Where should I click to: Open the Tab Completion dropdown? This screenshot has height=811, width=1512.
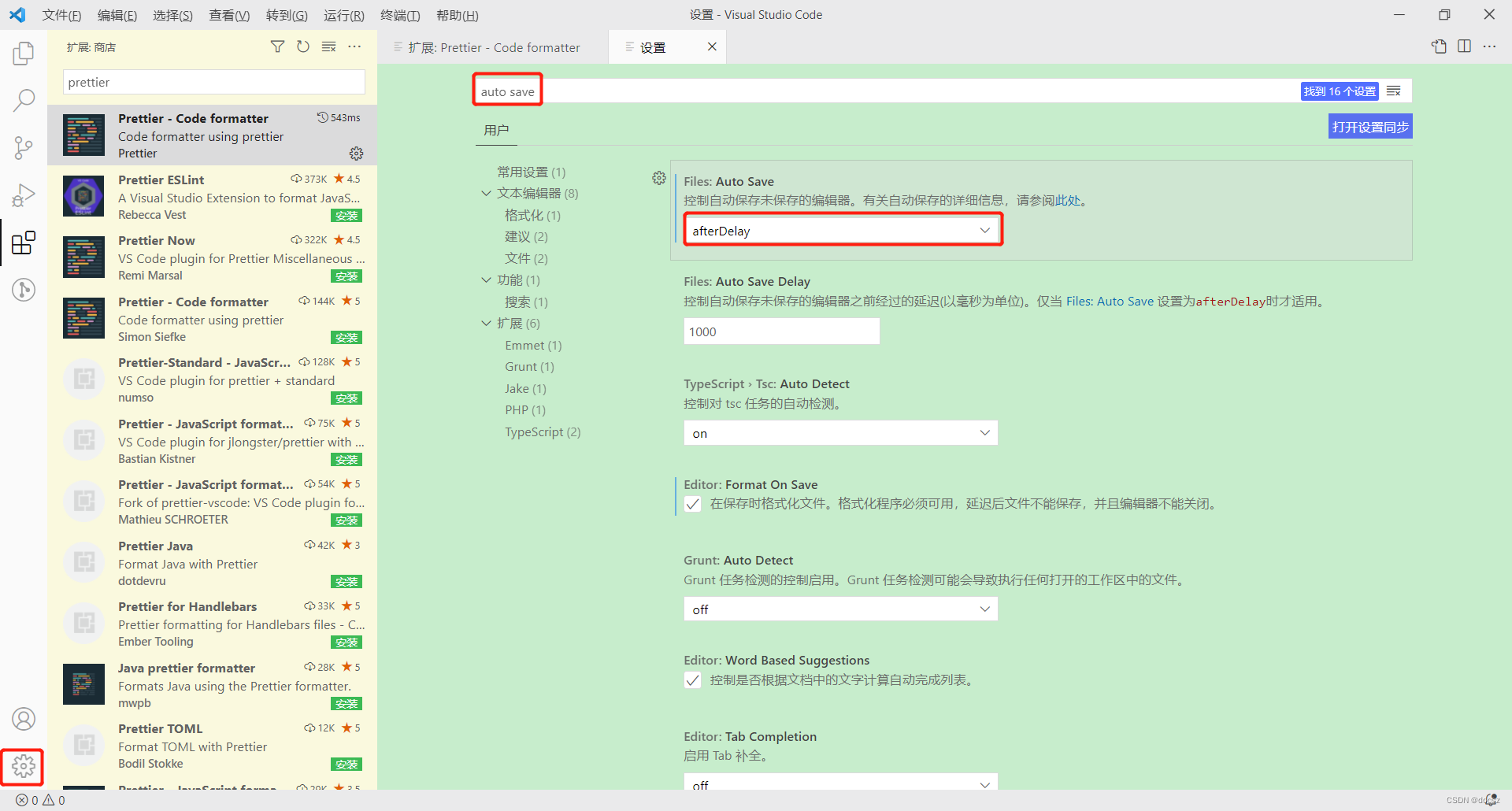click(841, 782)
